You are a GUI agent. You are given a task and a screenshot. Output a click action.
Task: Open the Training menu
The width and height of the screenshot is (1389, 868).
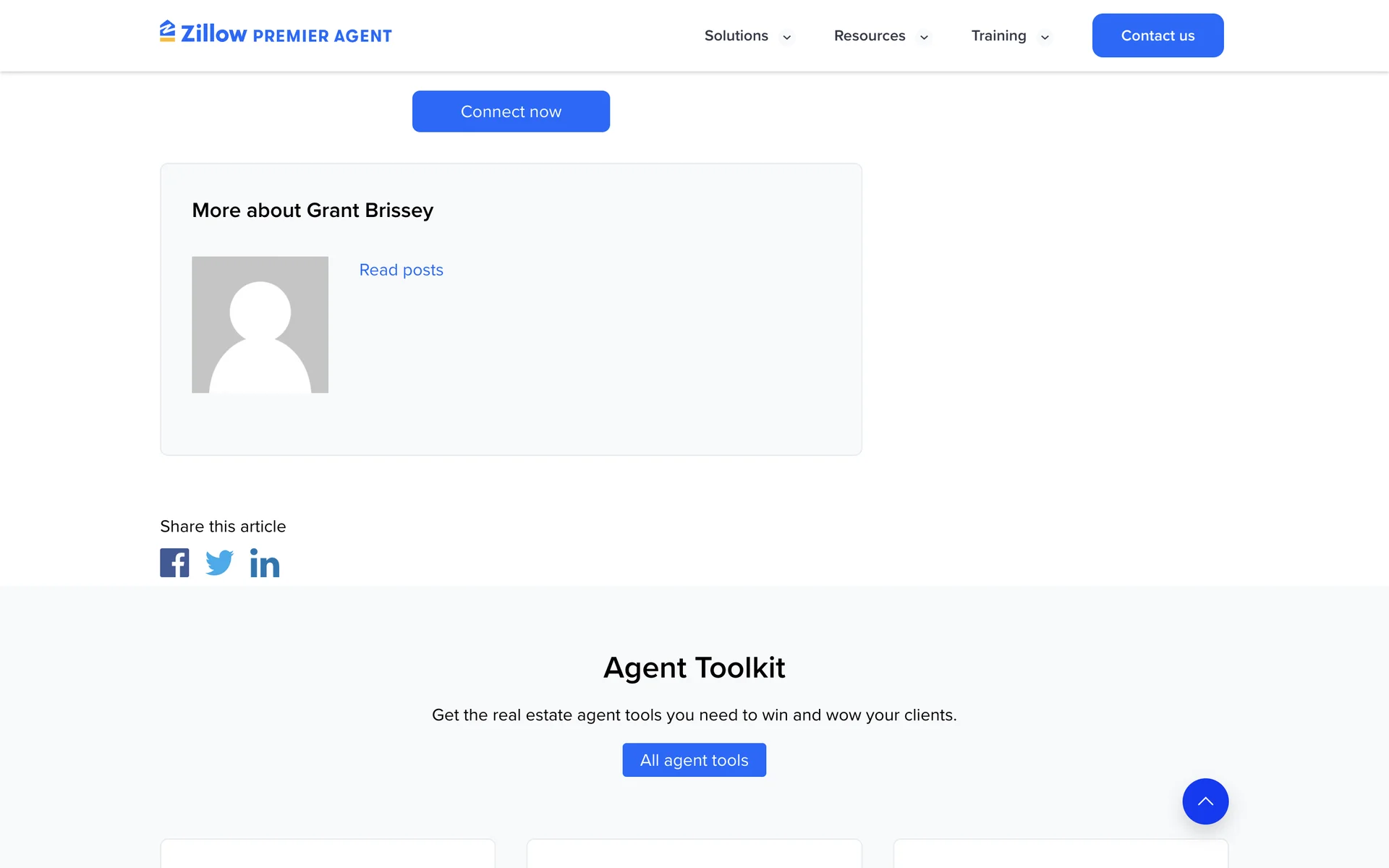pos(998,35)
